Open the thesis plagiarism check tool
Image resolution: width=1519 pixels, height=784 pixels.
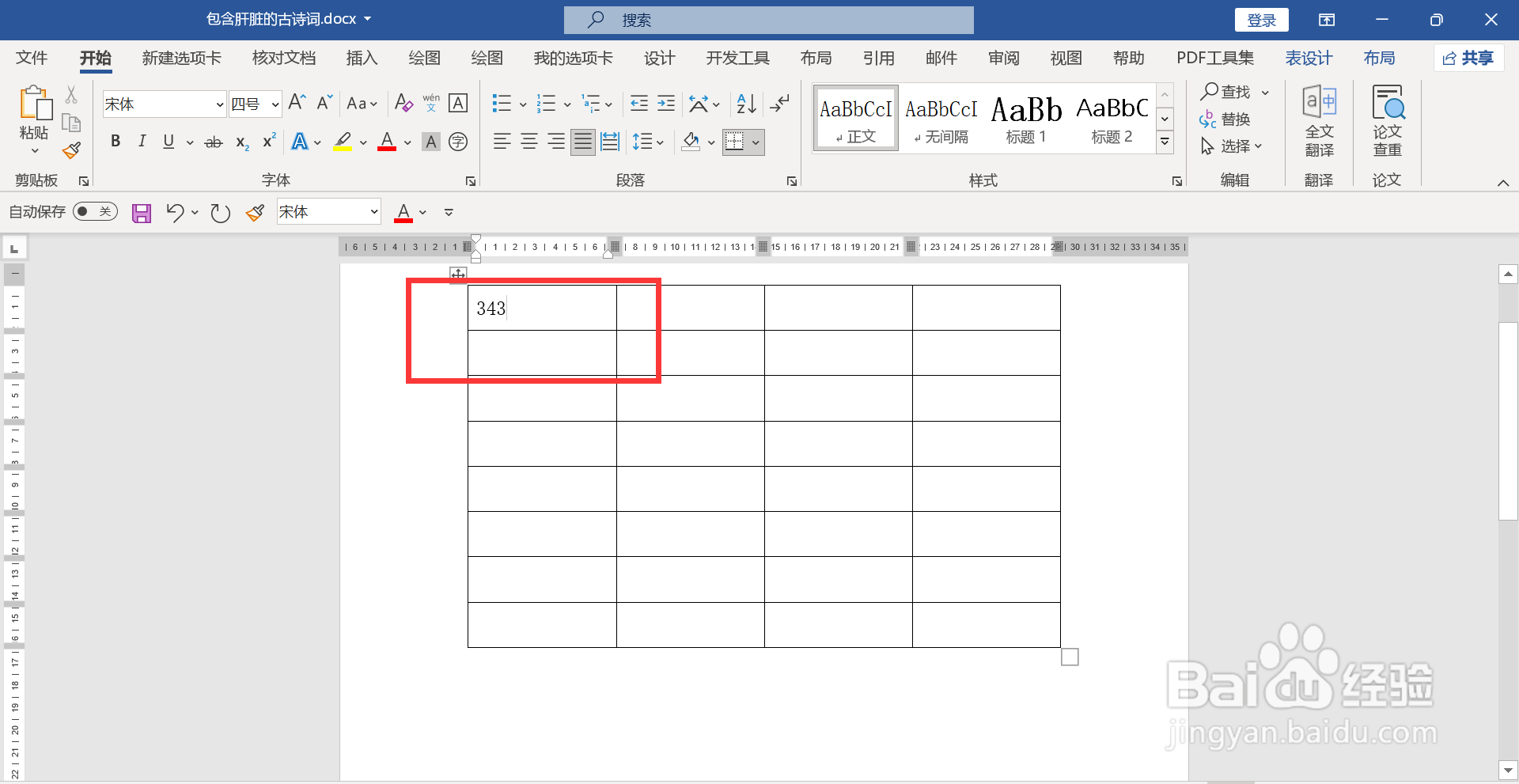(x=1388, y=121)
